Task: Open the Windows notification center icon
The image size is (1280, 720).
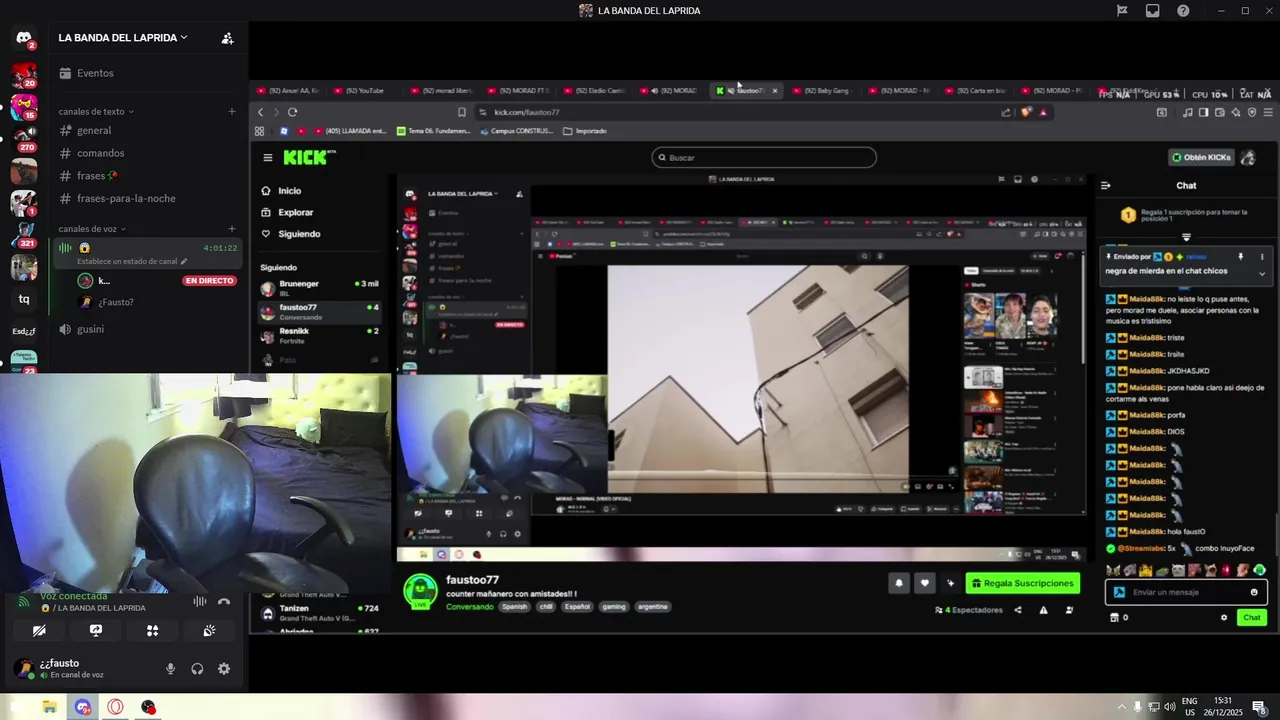Action: tap(1259, 707)
